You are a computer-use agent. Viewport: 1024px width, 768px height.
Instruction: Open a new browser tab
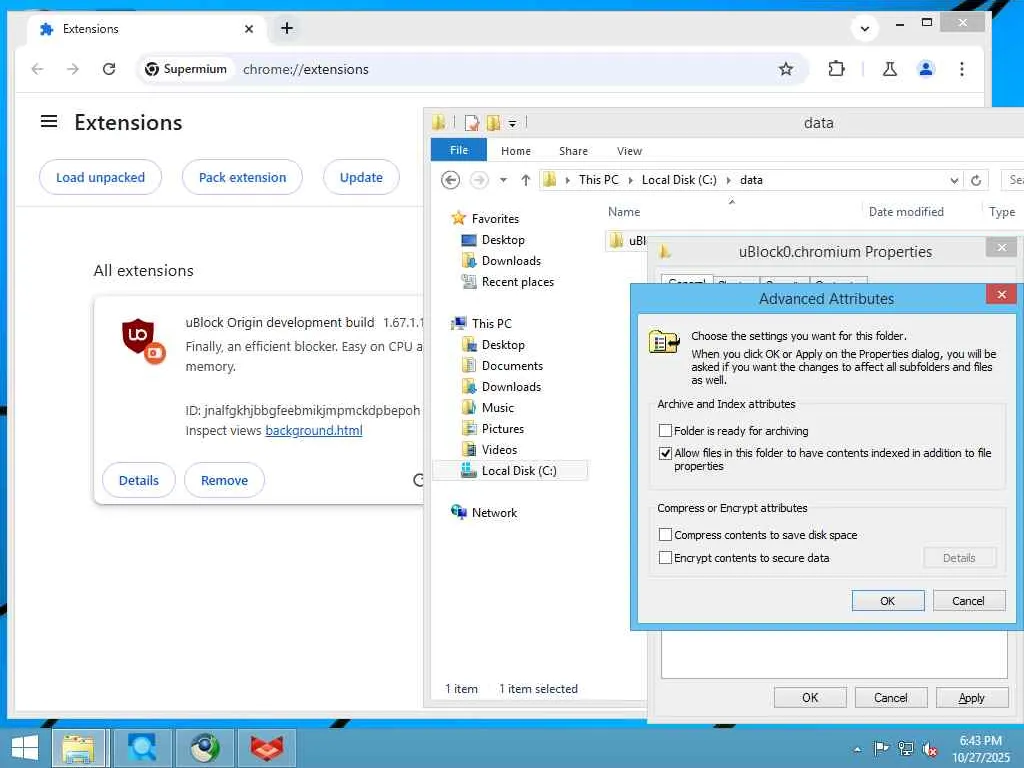click(x=287, y=28)
